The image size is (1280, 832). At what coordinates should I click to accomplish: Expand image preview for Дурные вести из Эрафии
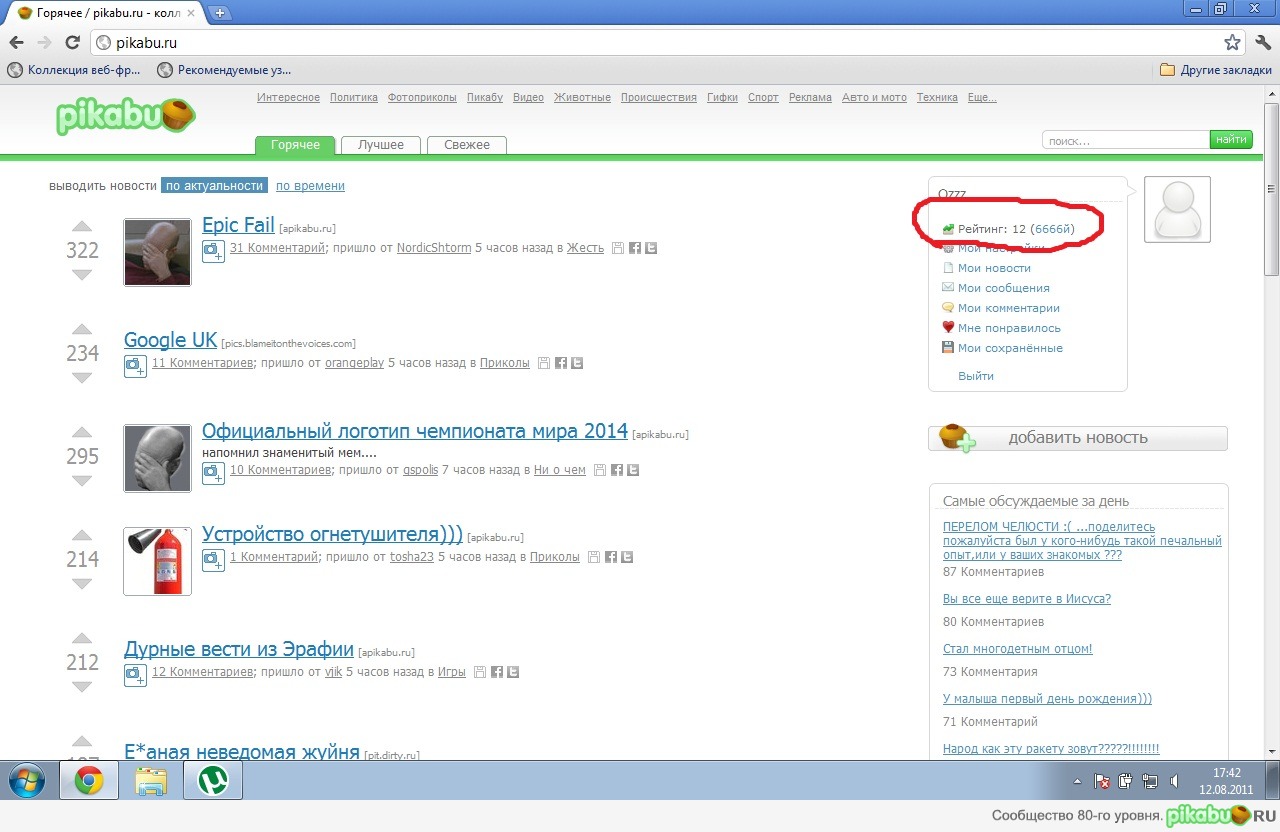[135, 675]
